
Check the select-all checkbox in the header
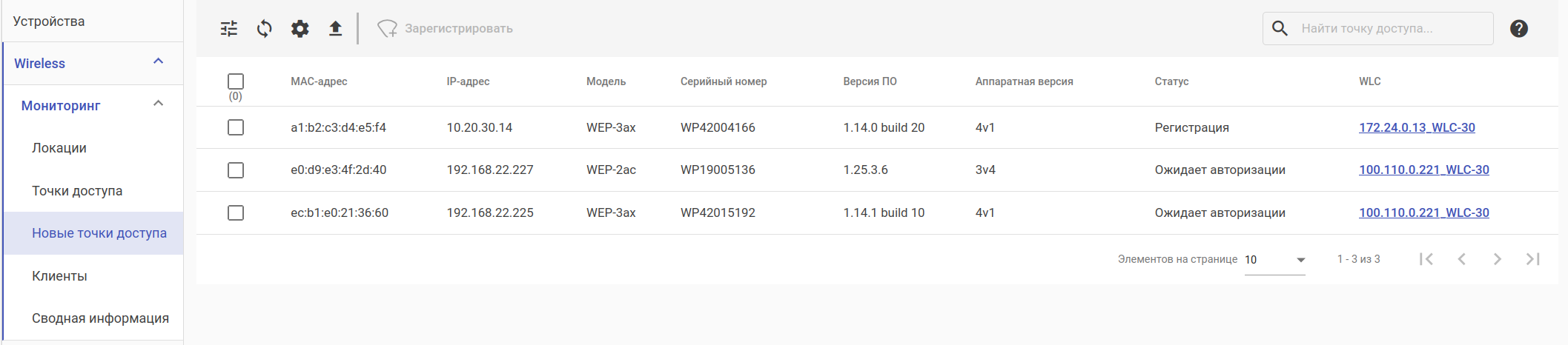(236, 81)
